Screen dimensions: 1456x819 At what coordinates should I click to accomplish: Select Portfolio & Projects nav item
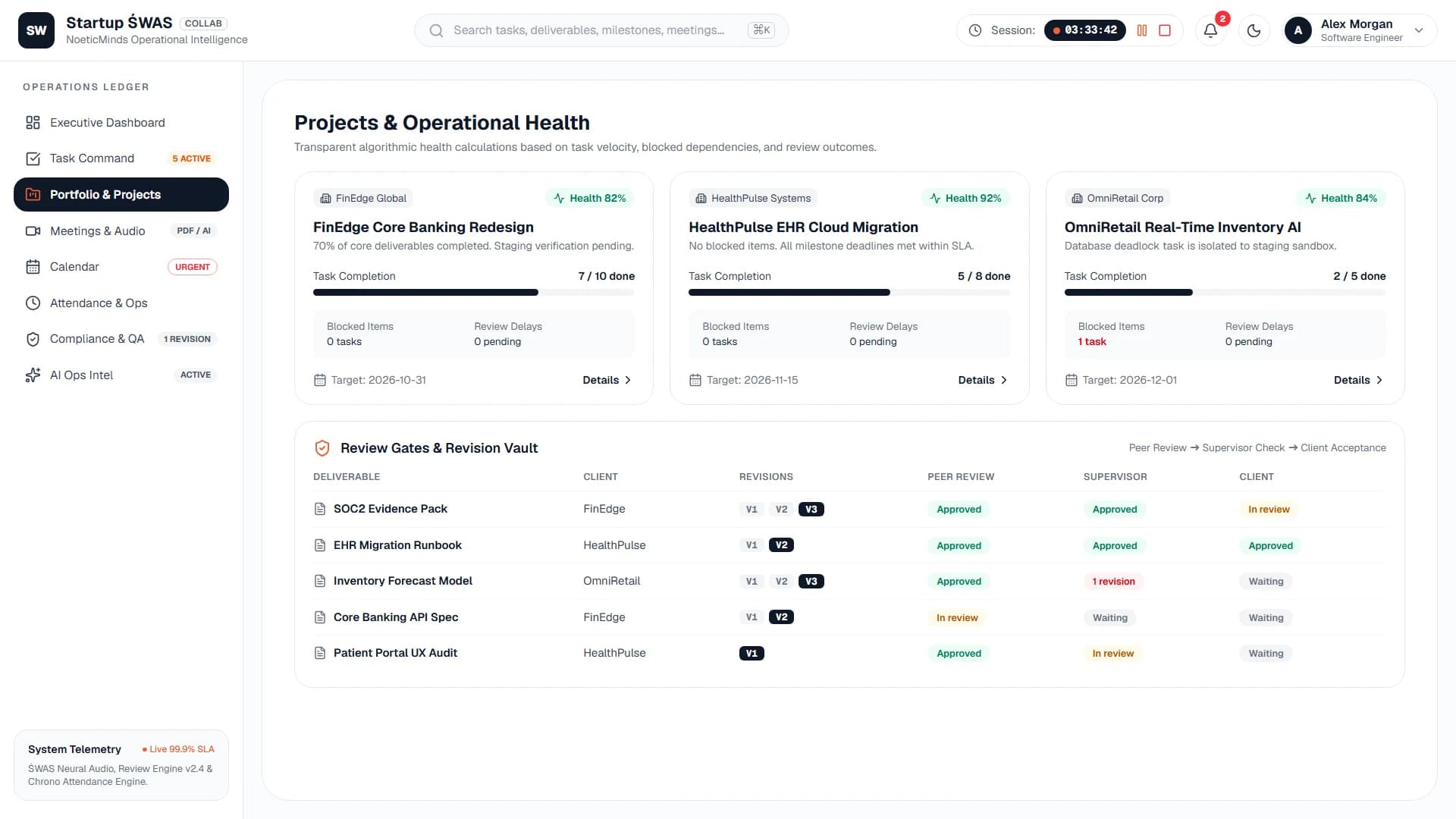point(121,195)
